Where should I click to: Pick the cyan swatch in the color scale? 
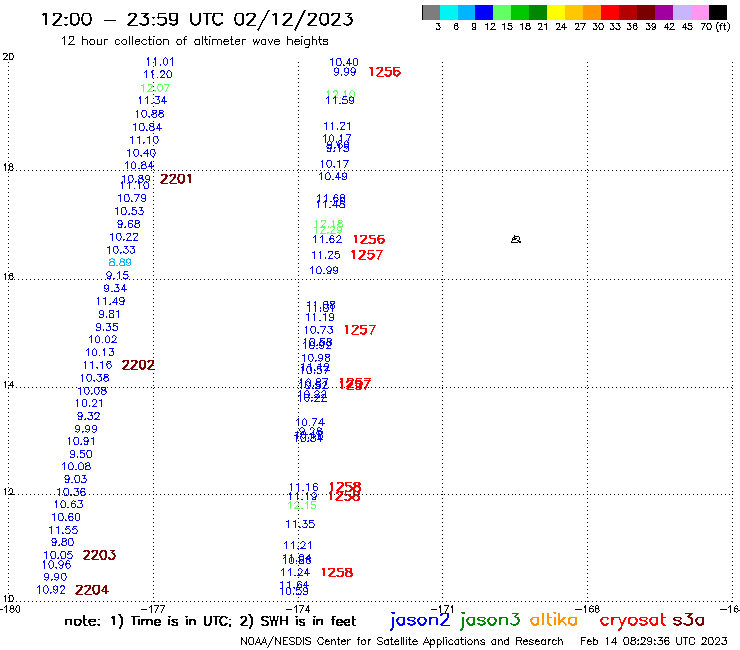point(448,12)
